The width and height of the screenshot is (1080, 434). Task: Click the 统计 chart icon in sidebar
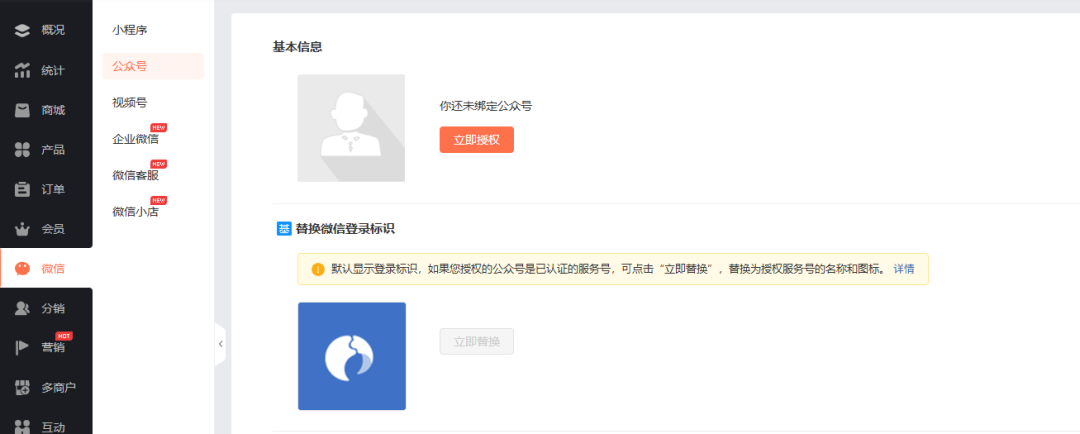(23, 70)
